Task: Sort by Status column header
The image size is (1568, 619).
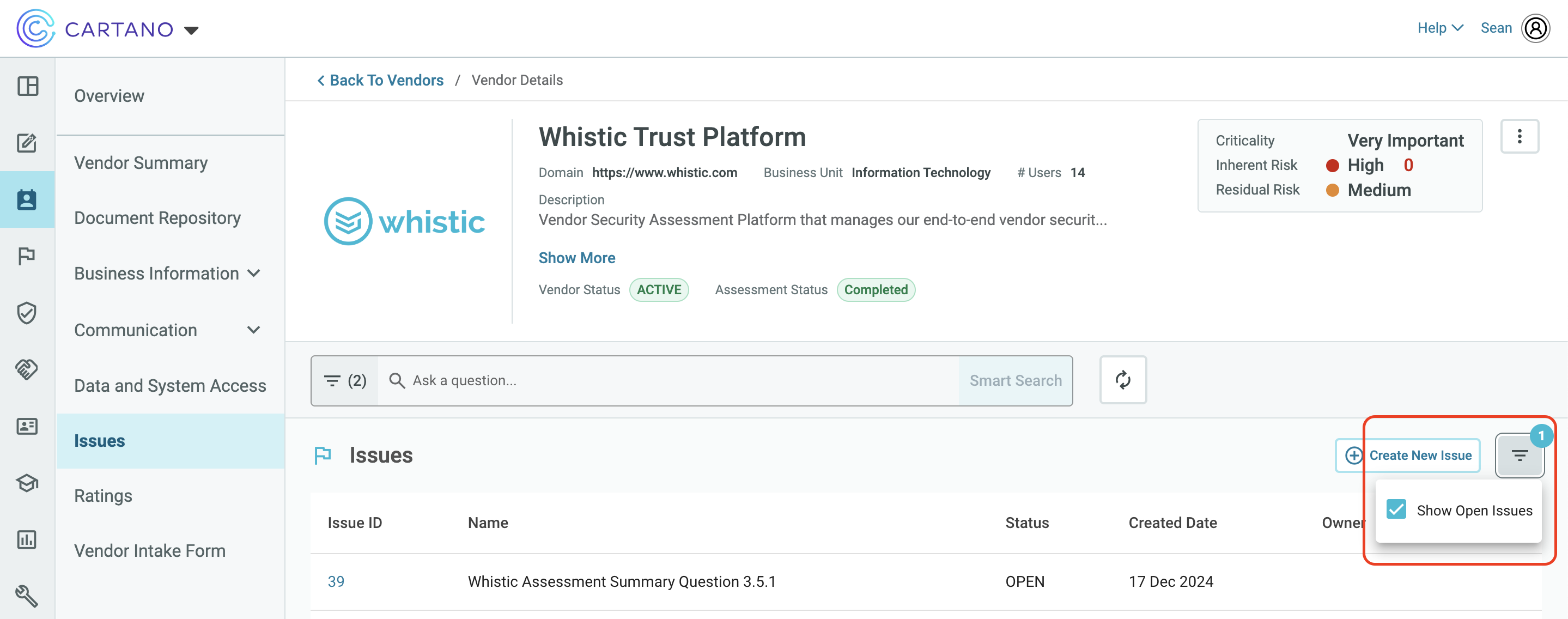Action: pos(1026,522)
